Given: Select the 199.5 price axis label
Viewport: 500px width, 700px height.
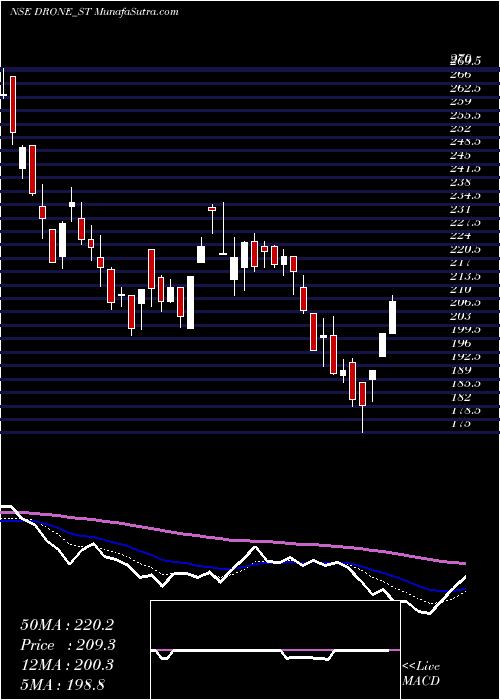Looking at the screenshot, I should coord(465,329).
